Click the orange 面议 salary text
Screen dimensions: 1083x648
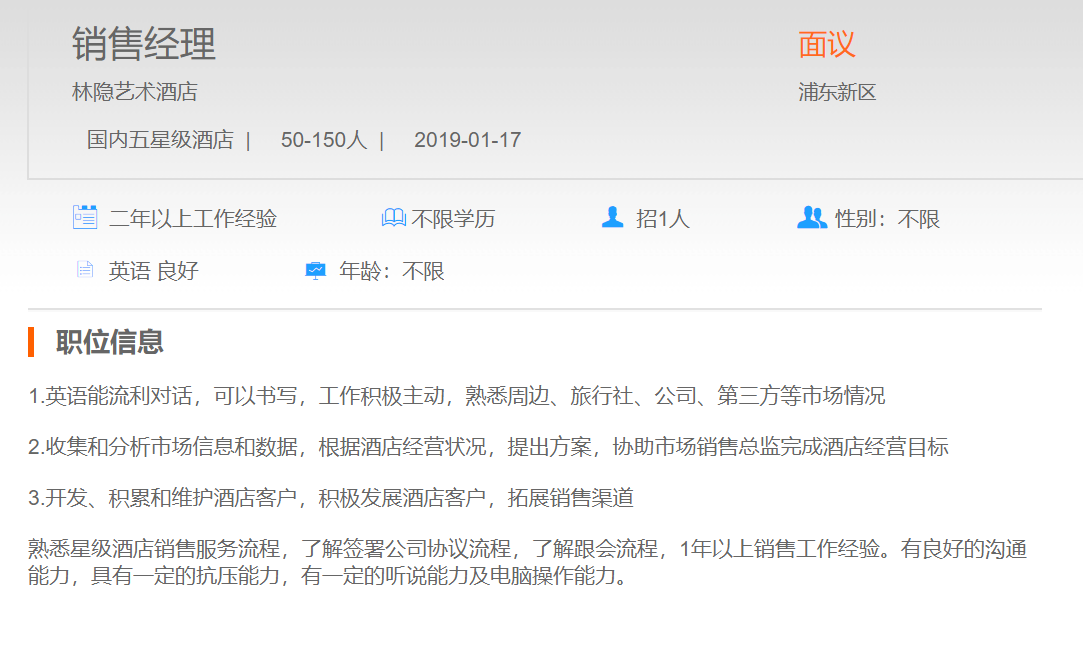pos(827,45)
